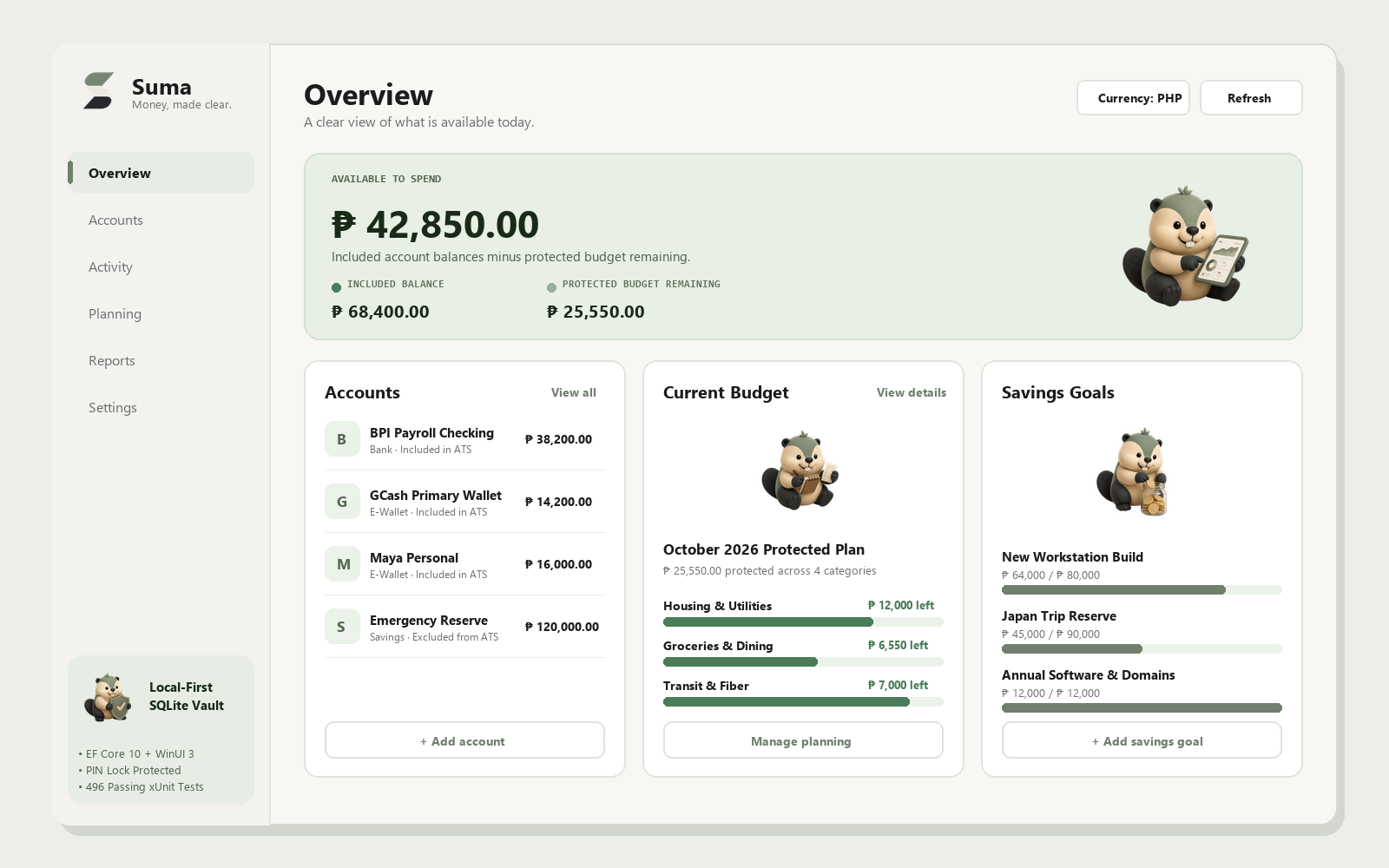
Task: Click the Manage planning button
Action: pyautogui.click(x=803, y=740)
